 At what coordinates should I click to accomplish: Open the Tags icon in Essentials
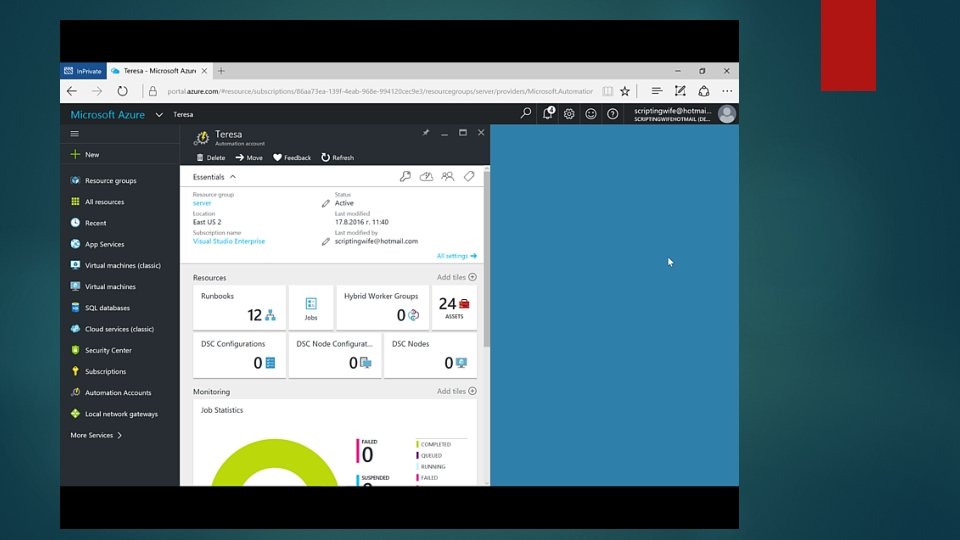[x=469, y=176]
